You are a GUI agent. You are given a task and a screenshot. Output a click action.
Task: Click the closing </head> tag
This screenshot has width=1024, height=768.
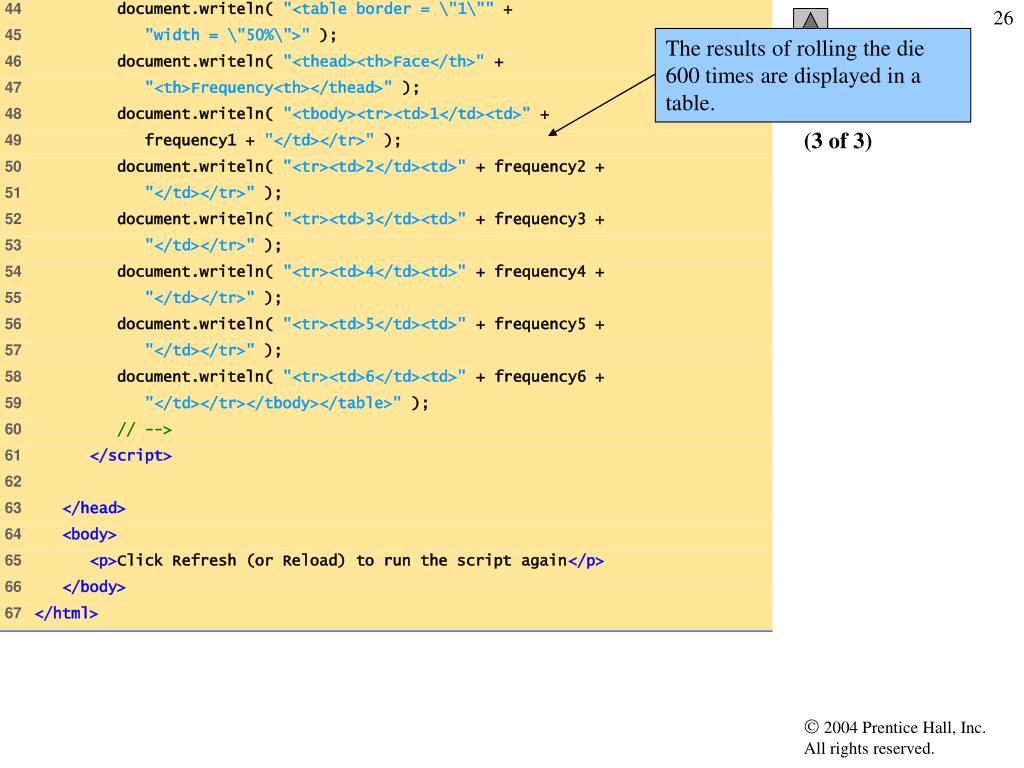pos(94,508)
